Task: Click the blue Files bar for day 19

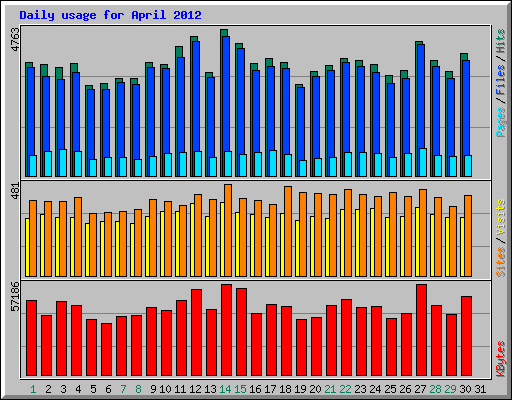Action: coord(301,124)
